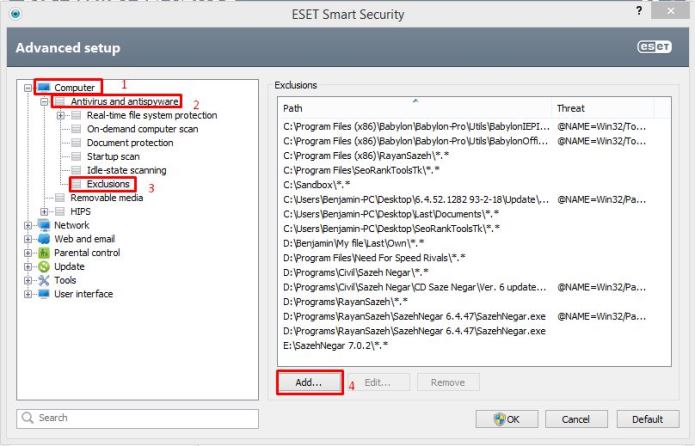Click the help question mark in title bar
Image resolution: width=695 pixels, height=446 pixels.
[639, 11]
